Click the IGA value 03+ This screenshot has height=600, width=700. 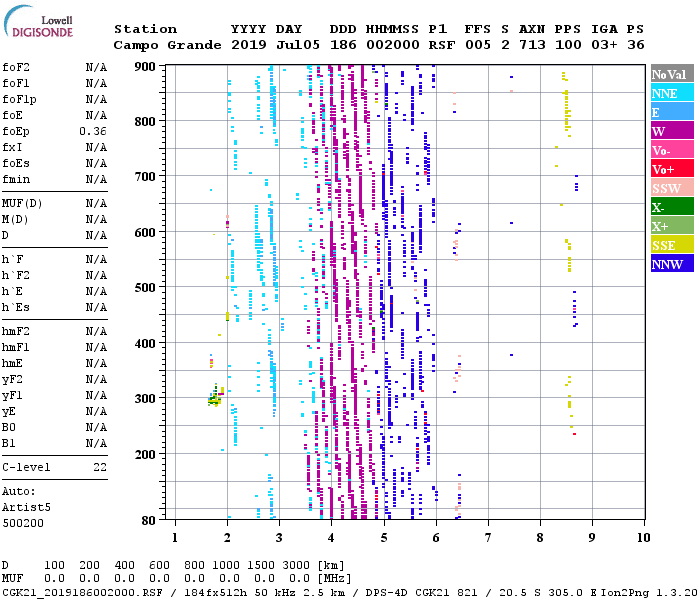(604, 45)
